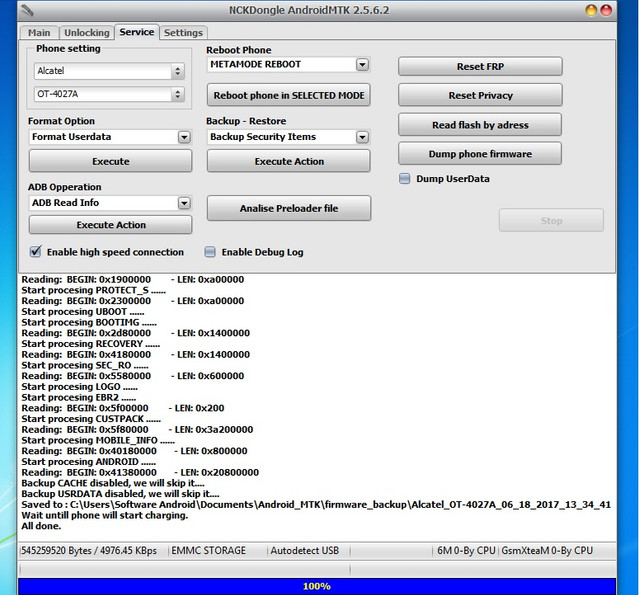640x595 pixels.
Task: Click 'Backup USRDATA disabled' log line
Action: (120, 493)
